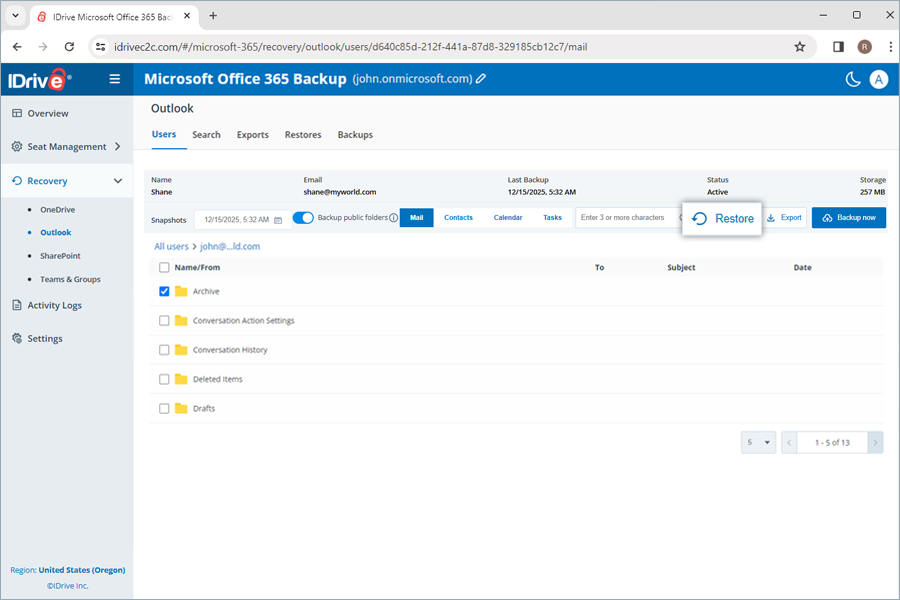The height and width of the screenshot is (600, 900).
Task: Check the Deleted Items folder
Action: point(165,379)
